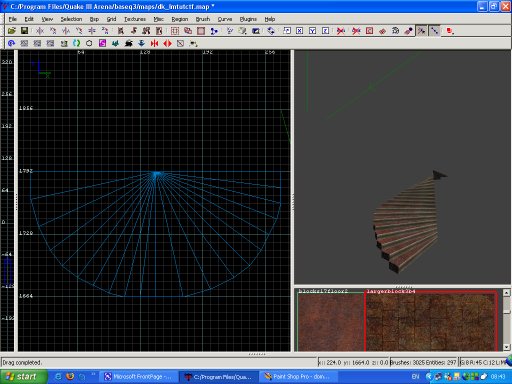Click the texture browser scroll up arrow
Screen dimensions: 512x384
pyautogui.click(x=506, y=293)
